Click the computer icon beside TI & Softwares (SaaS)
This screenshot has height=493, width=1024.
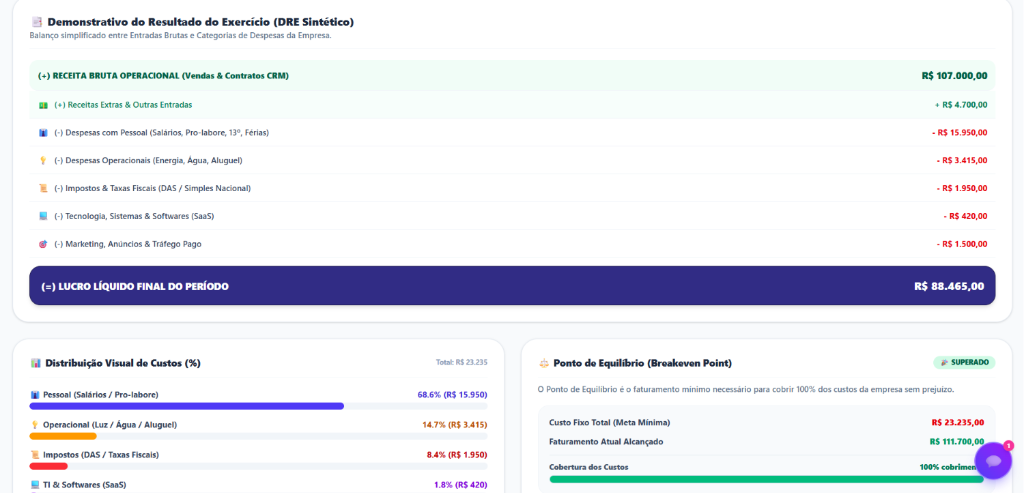pyautogui.click(x=35, y=485)
